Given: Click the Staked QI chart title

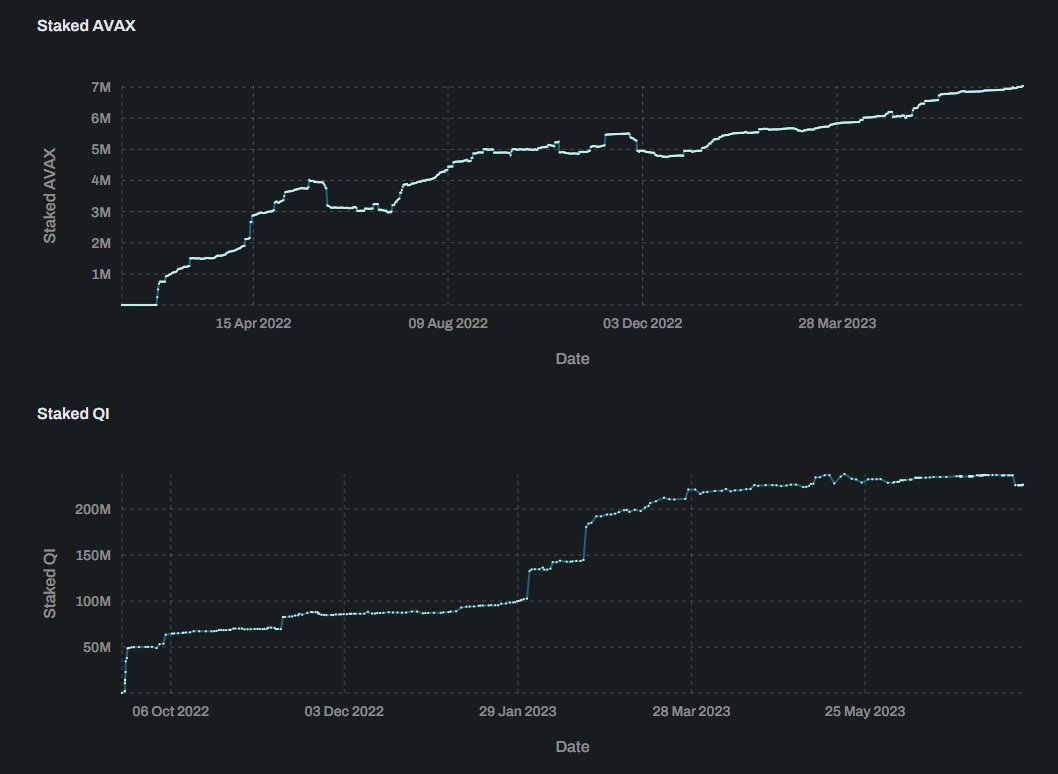Looking at the screenshot, I should coord(73,414).
